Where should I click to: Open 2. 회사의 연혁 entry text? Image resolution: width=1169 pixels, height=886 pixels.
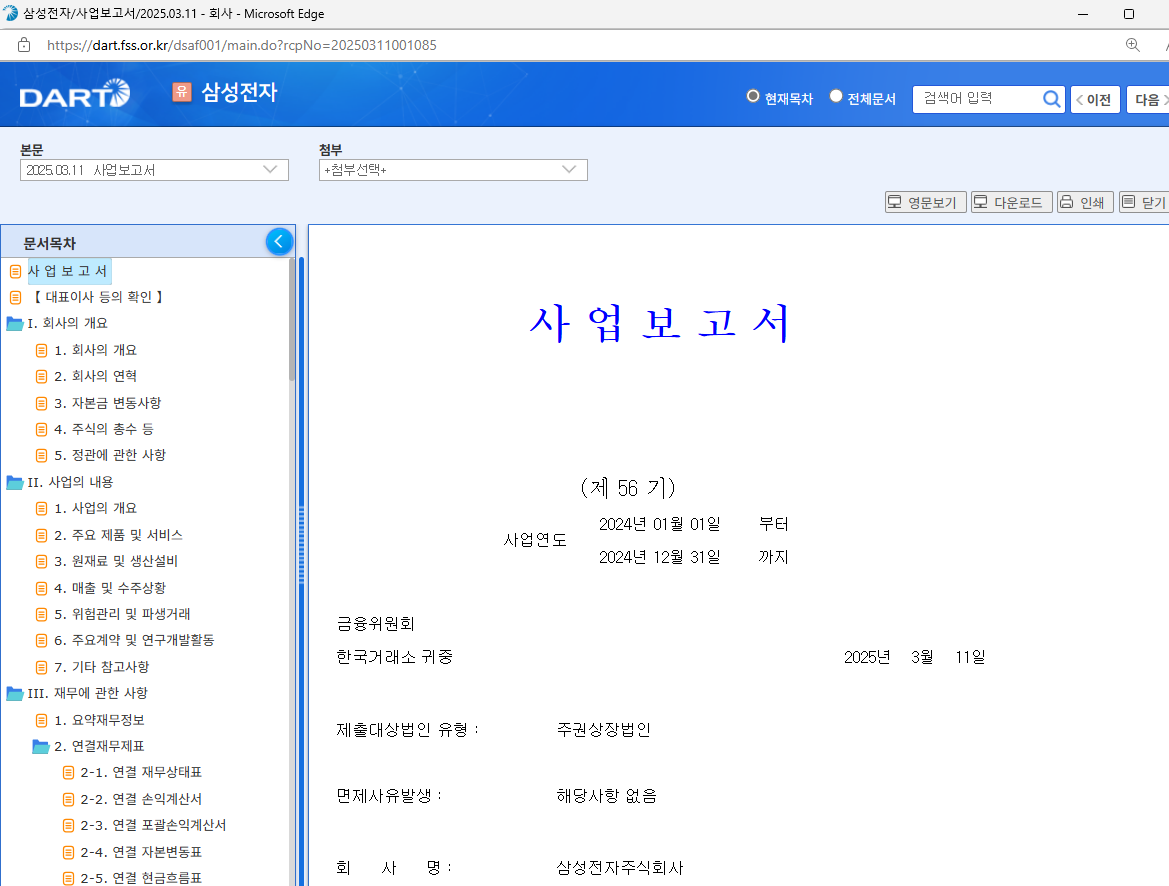pos(95,376)
